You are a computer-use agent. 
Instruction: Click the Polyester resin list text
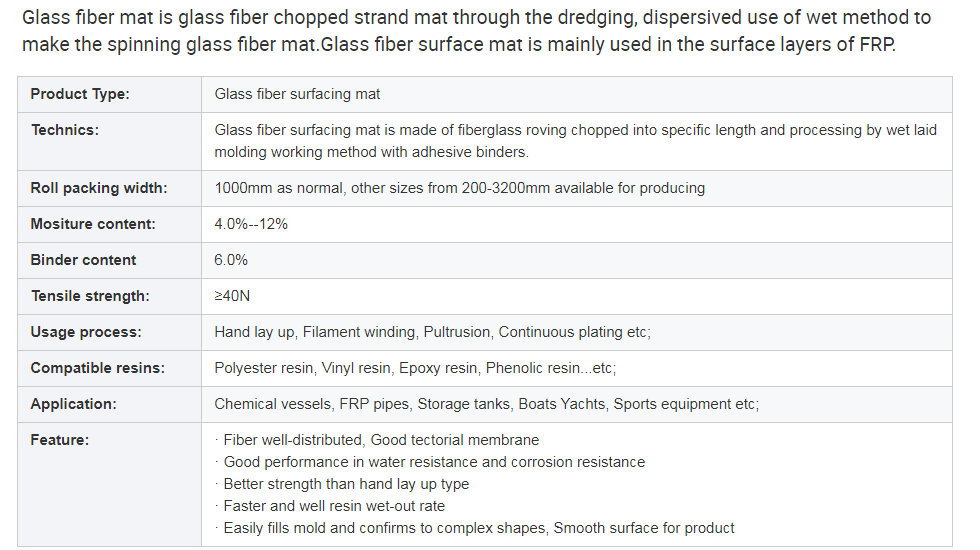click(x=415, y=368)
